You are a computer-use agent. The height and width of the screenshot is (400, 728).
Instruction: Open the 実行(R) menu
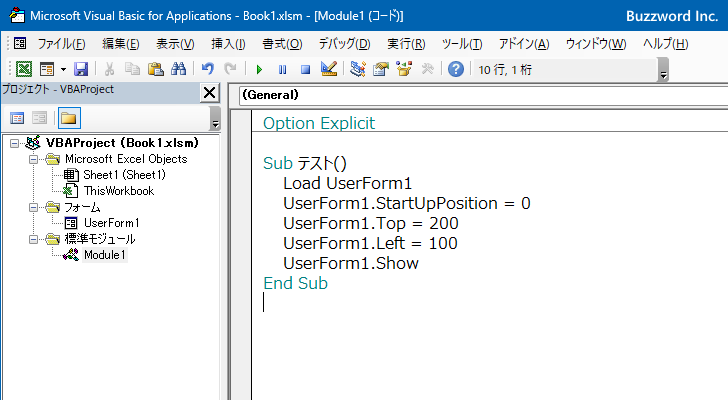[406, 44]
